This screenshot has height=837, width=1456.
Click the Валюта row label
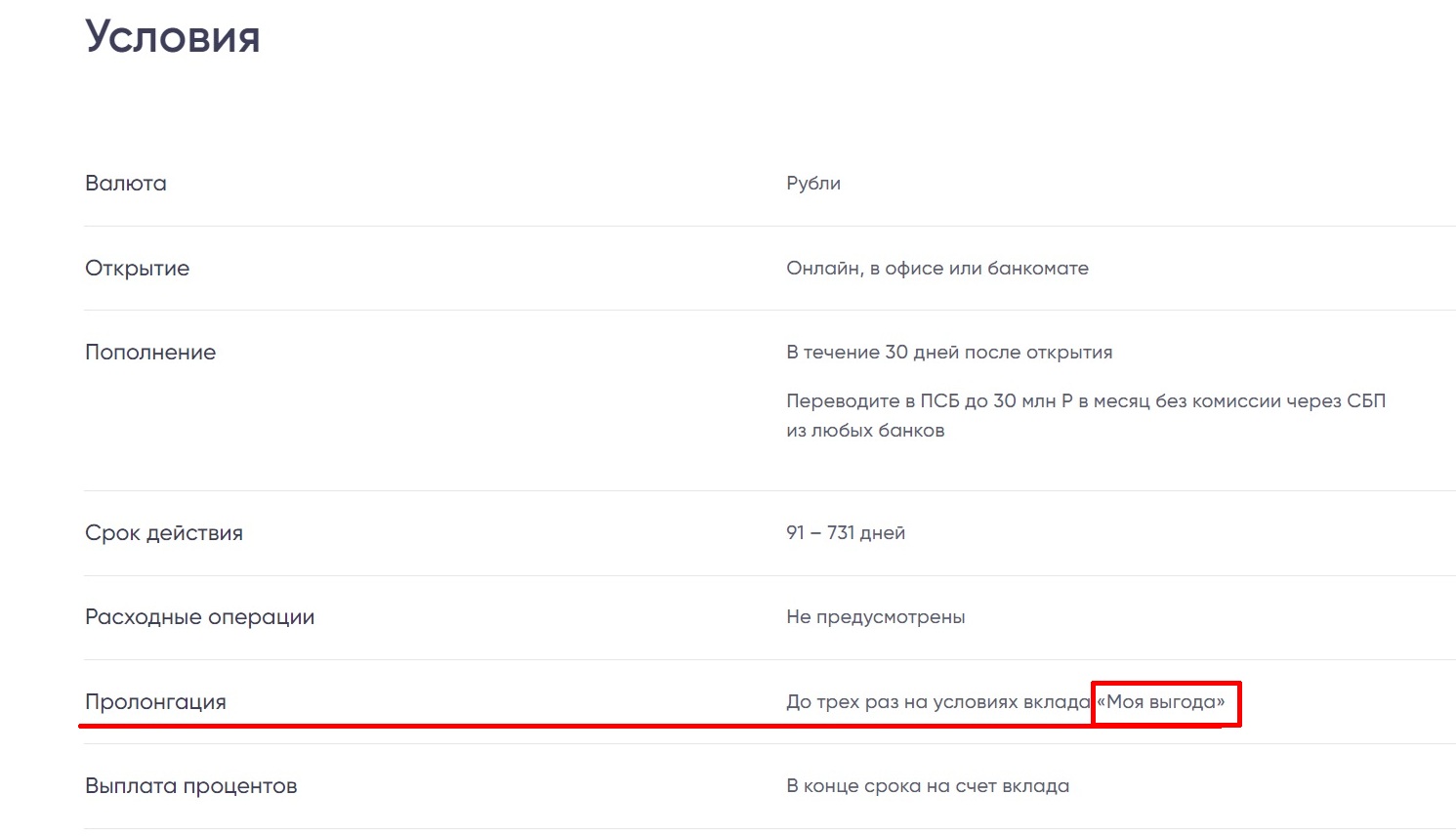coord(126,184)
